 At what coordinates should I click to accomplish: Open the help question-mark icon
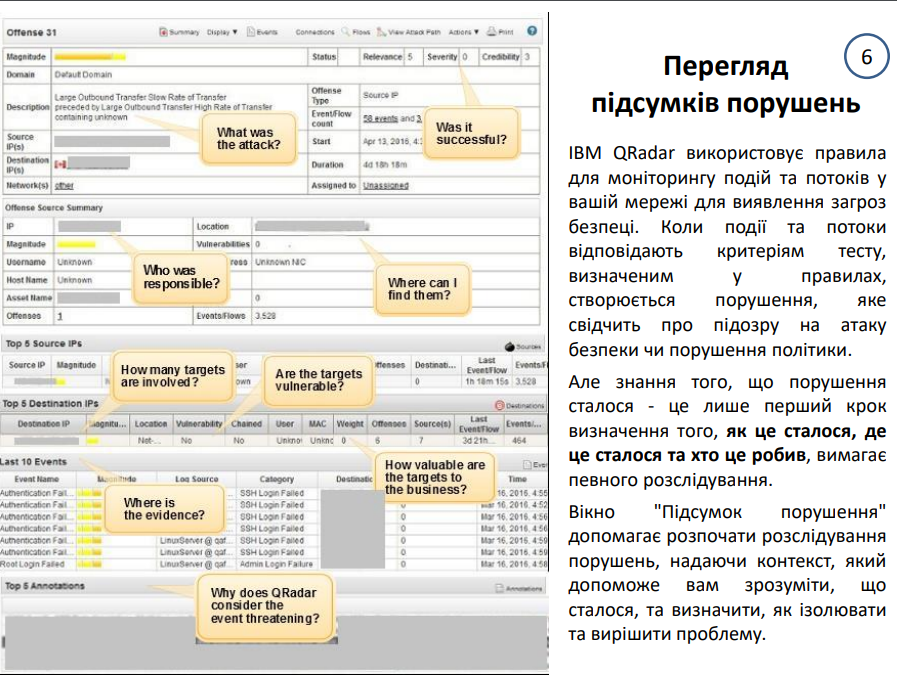tap(532, 31)
